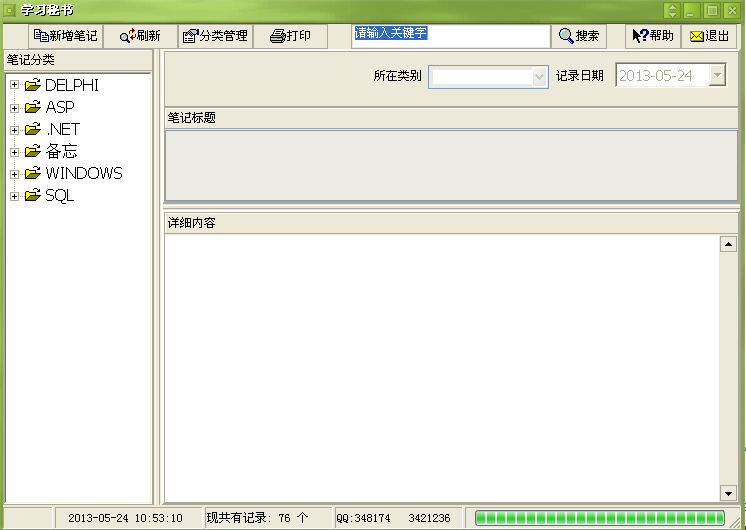This screenshot has height=530, width=746.
Task: Select the WINDOWS category label
Action: coord(84,173)
